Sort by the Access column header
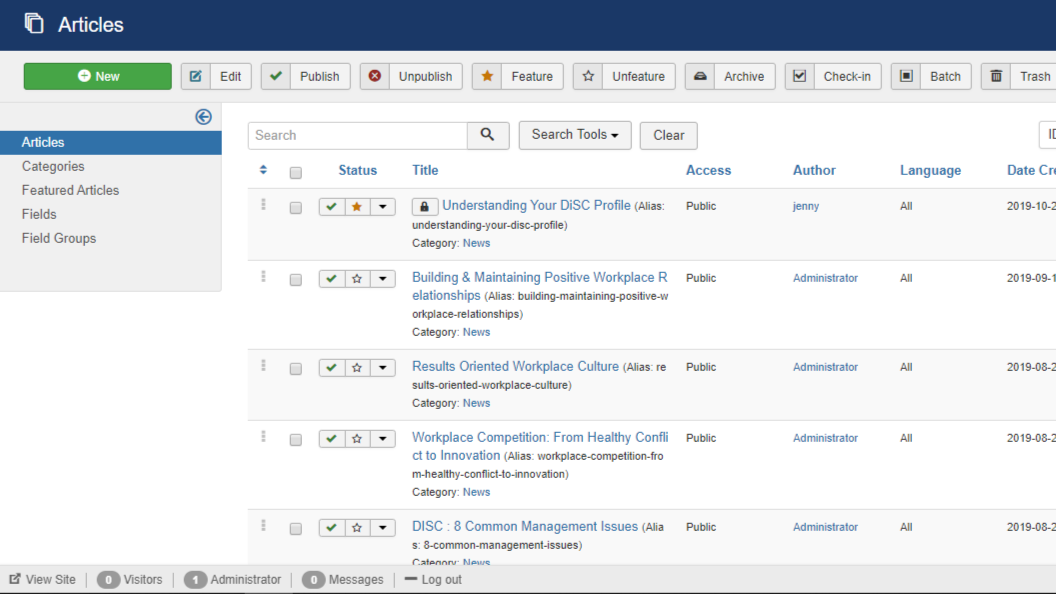 708,170
